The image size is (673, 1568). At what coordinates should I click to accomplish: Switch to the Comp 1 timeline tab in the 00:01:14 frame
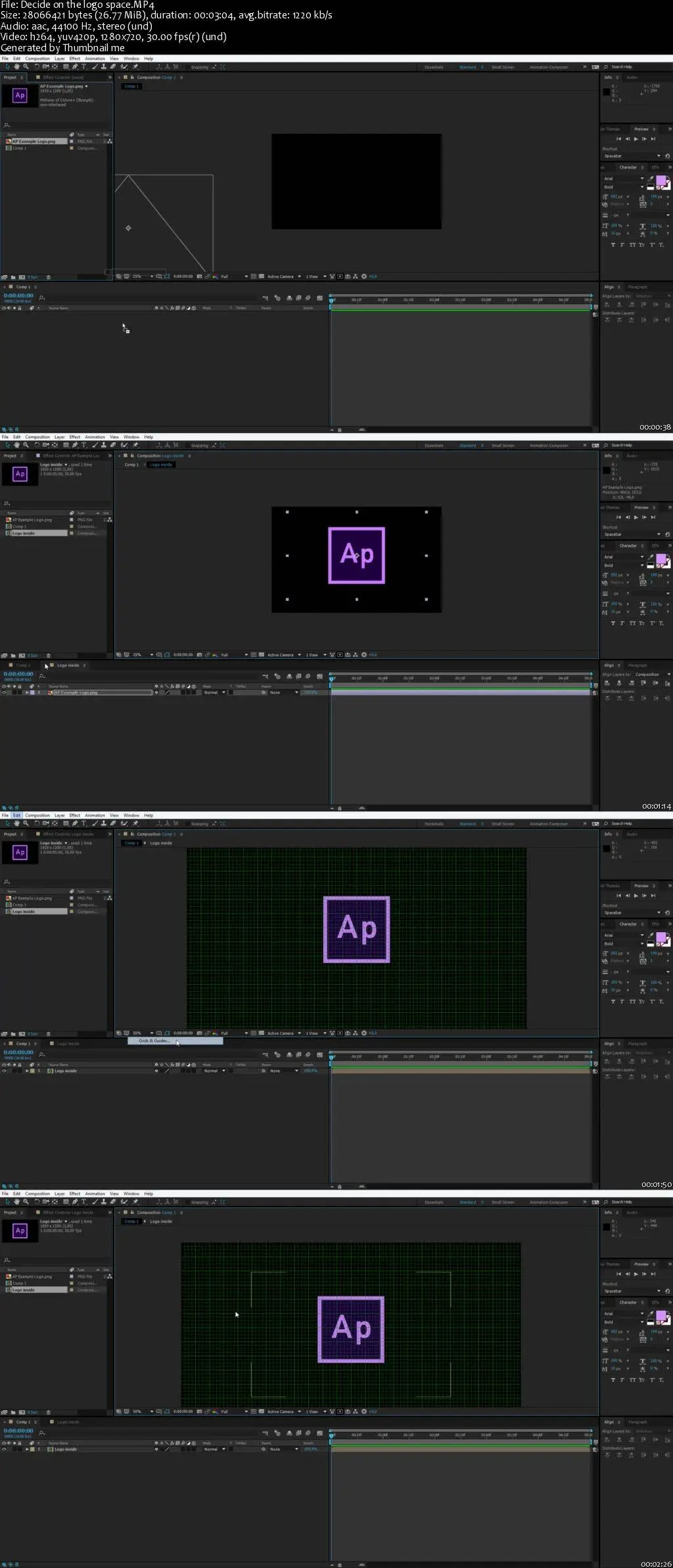[x=22, y=665]
